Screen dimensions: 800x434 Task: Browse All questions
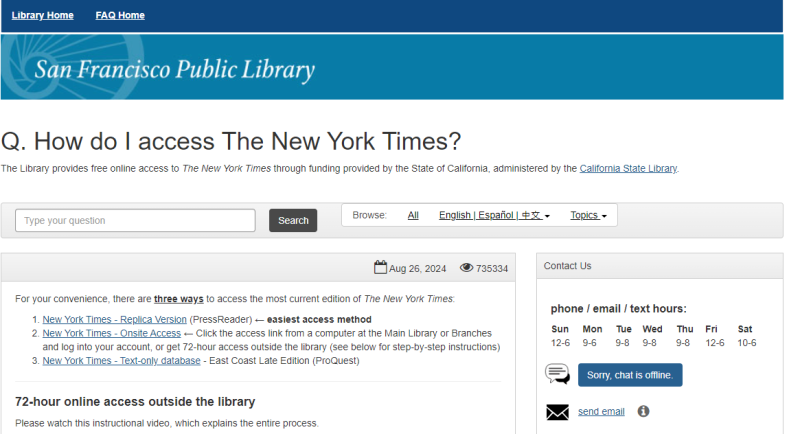click(x=413, y=215)
